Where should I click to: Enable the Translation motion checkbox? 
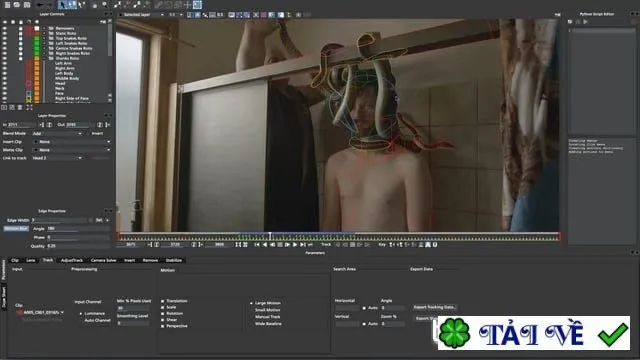click(x=162, y=301)
